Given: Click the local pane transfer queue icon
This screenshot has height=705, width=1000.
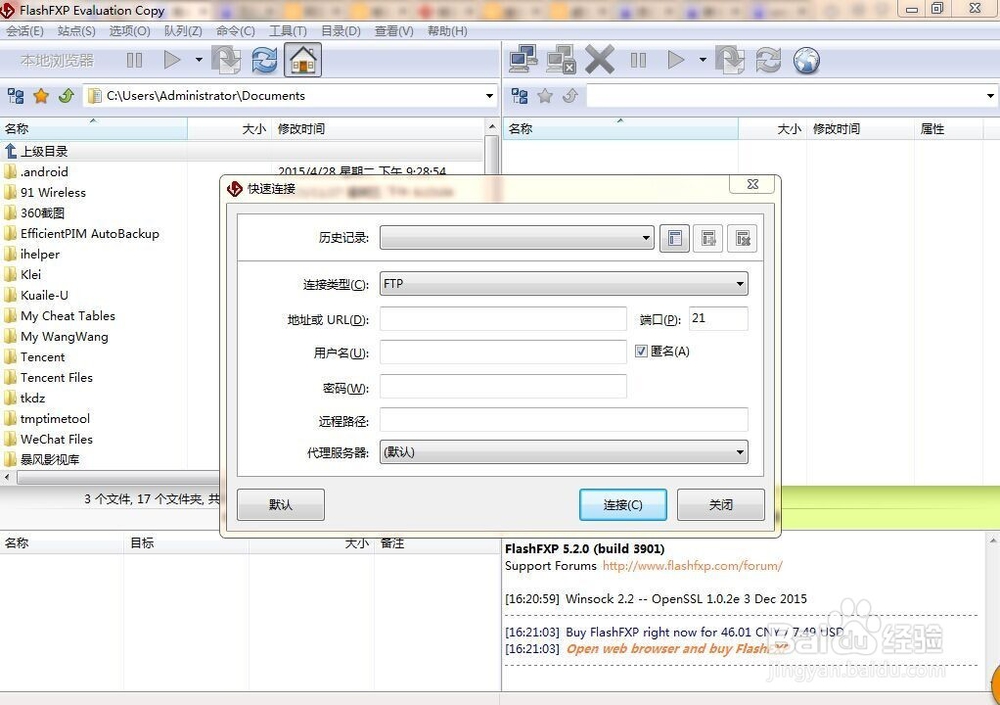Looking at the screenshot, I should click(226, 60).
